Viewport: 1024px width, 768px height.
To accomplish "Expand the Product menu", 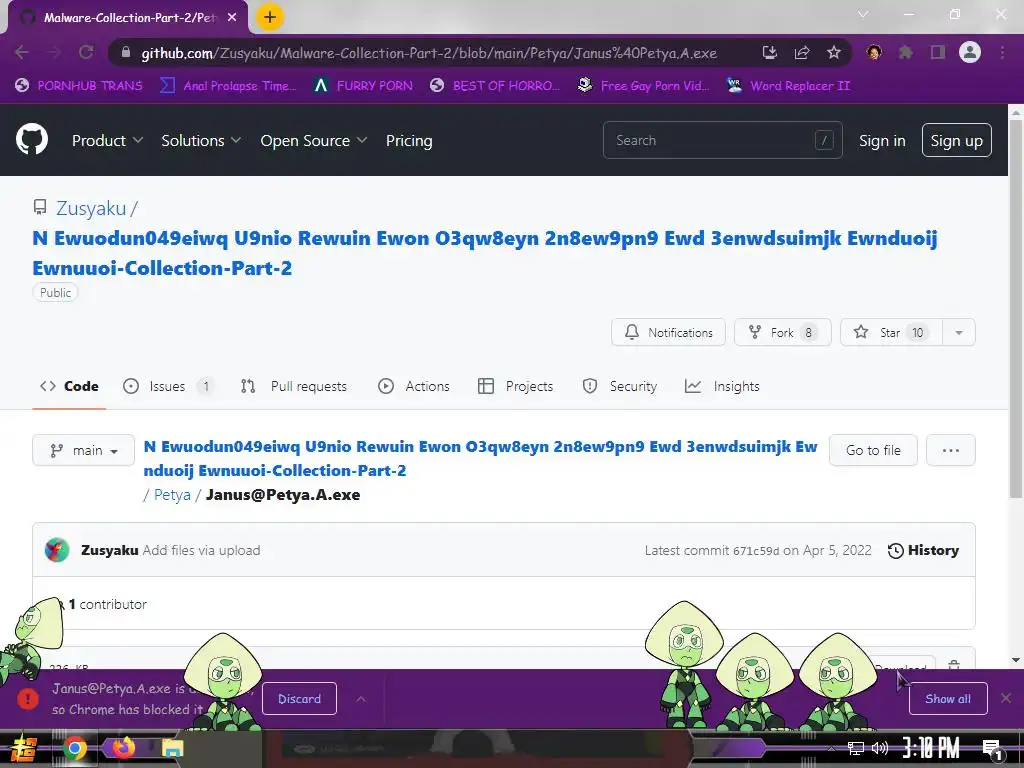I will coord(107,140).
